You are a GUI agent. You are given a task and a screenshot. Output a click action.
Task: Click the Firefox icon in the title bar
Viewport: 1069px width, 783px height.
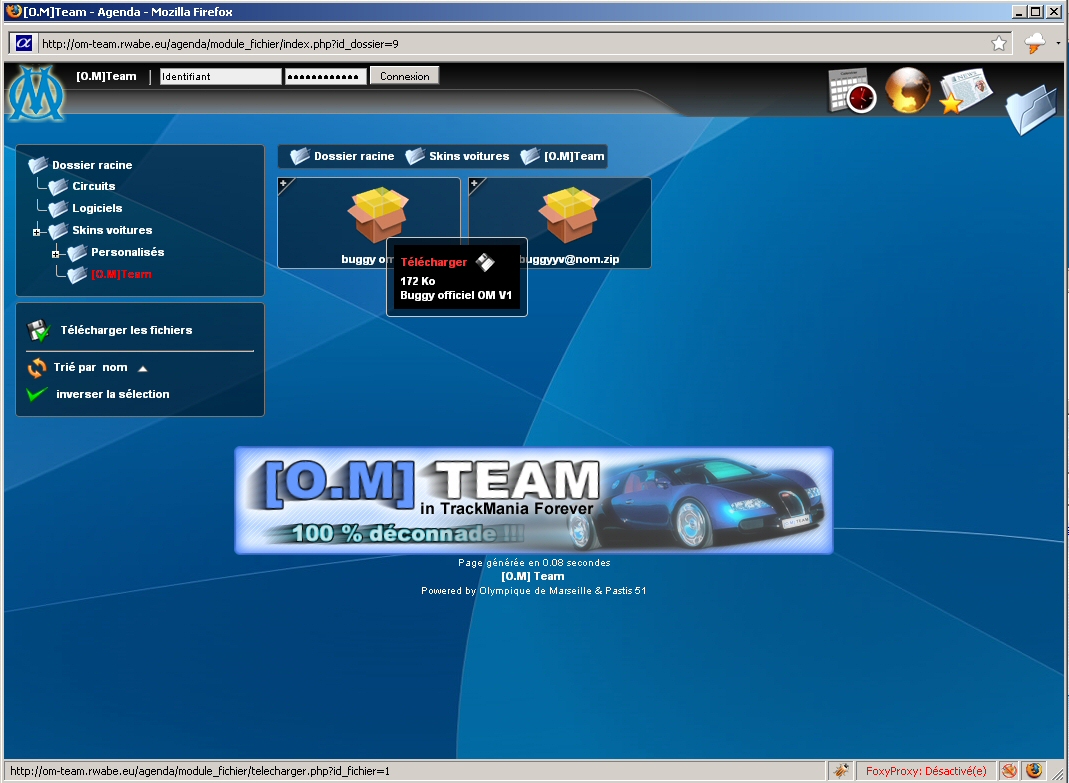tap(13, 11)
